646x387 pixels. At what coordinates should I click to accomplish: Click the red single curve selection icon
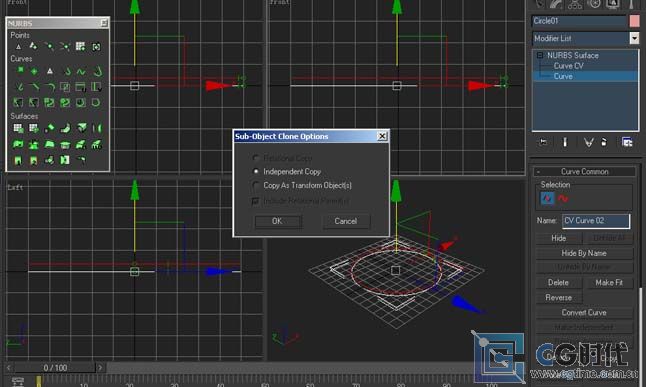coord(563,199)
